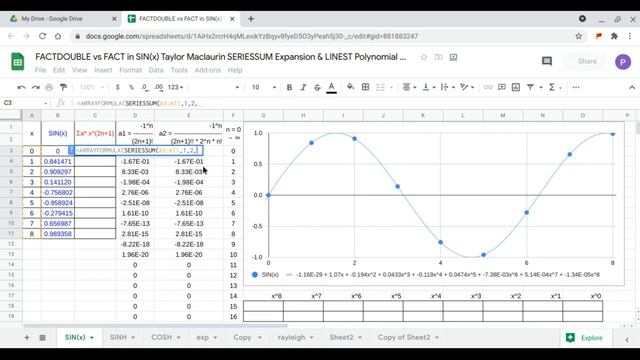Switch to My Drive browser tab
This screenshot has height=360, width=640.
tap(63, 19)
